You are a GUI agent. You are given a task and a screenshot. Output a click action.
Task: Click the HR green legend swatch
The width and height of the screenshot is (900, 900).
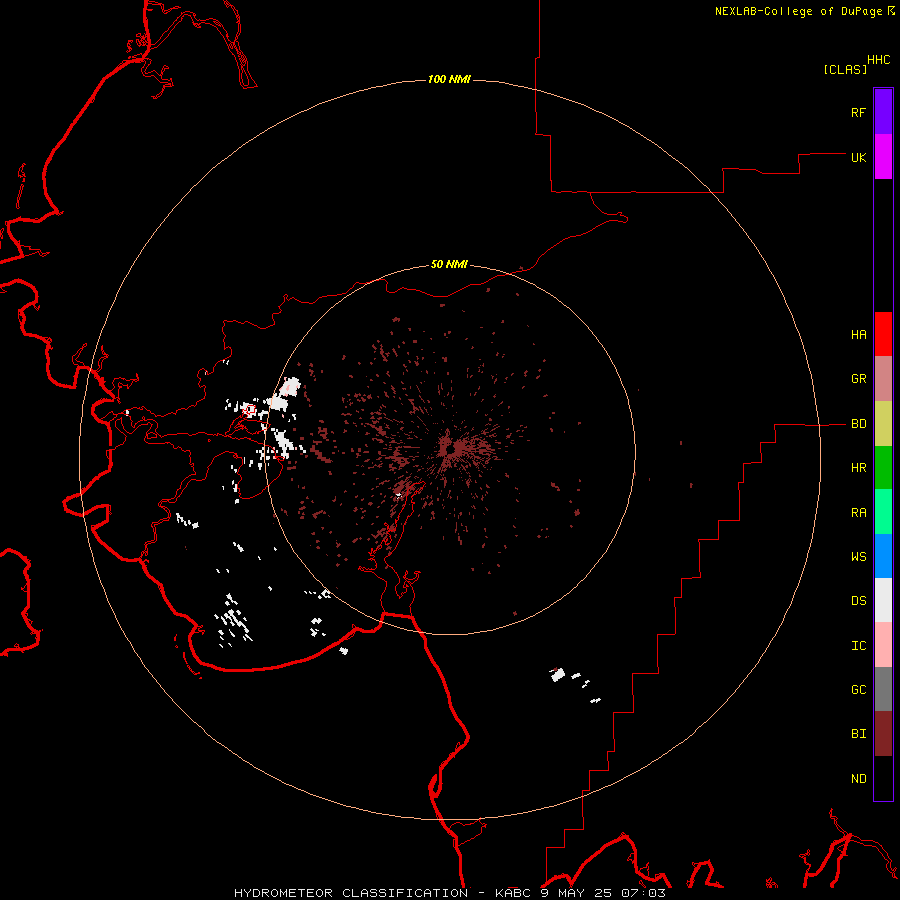tap(883, 468)
